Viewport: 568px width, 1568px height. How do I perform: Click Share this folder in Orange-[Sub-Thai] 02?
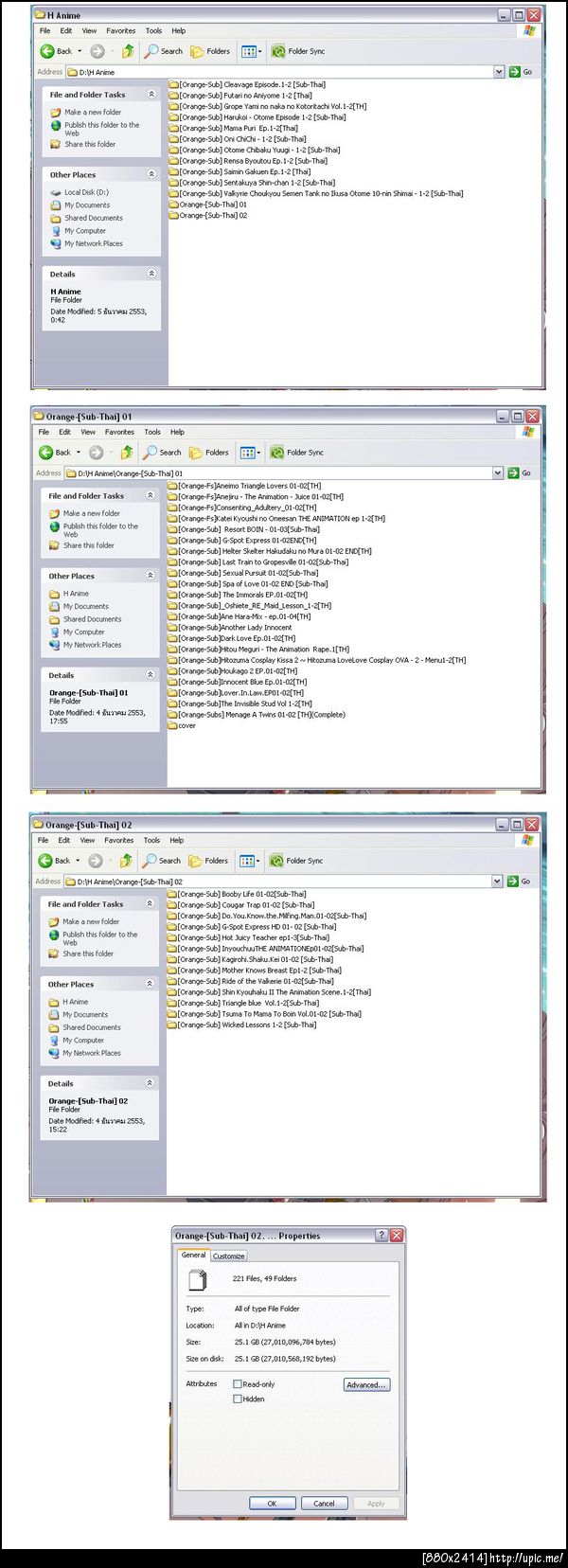pos(88,953)
